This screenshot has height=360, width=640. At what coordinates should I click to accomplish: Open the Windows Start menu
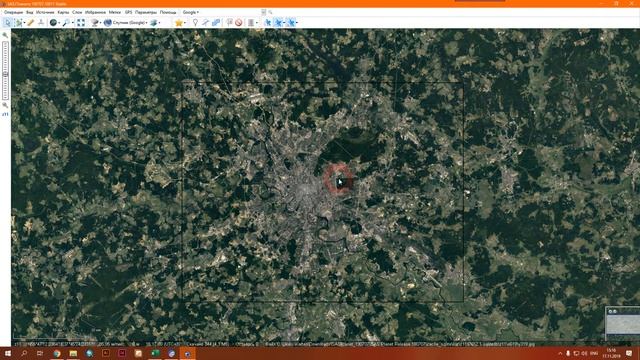pos(8,353)
